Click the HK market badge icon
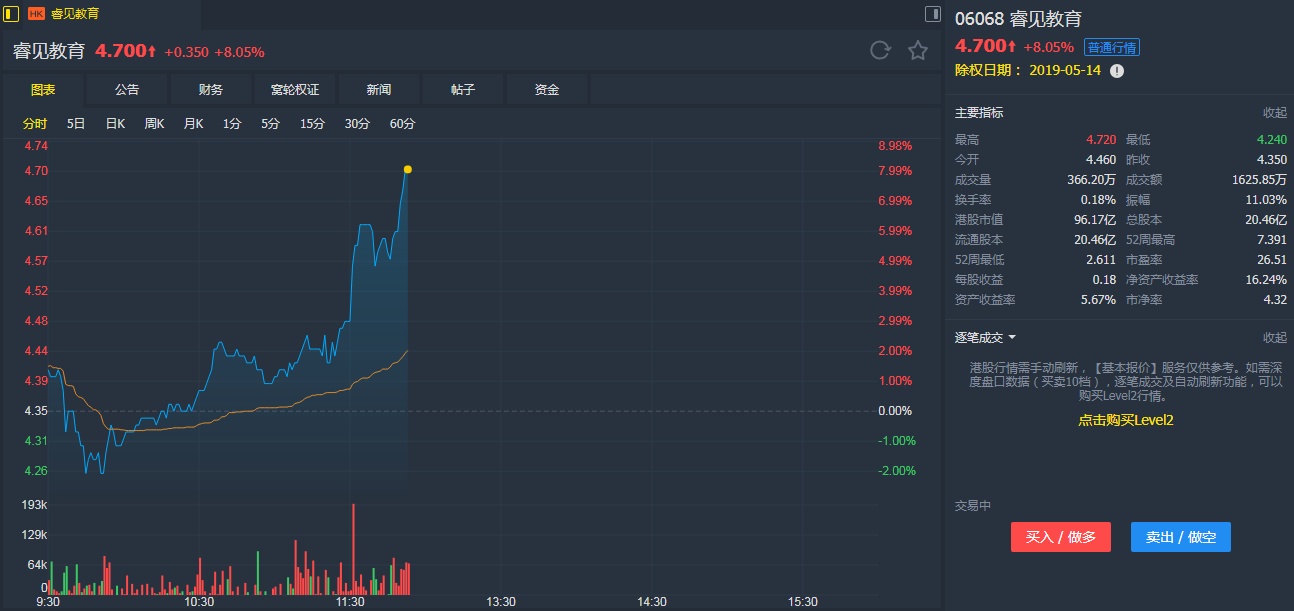This screenshot has height=611, width=1294. pos(36,14)
